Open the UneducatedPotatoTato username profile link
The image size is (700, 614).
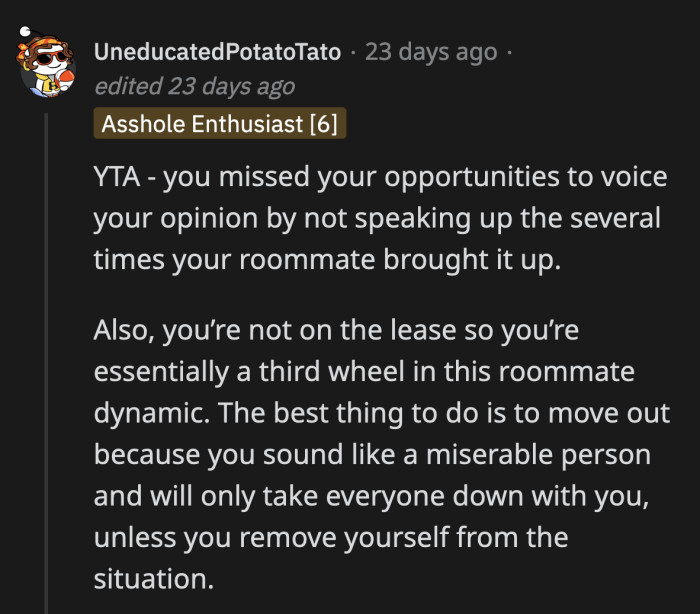(x=218, y=52)
